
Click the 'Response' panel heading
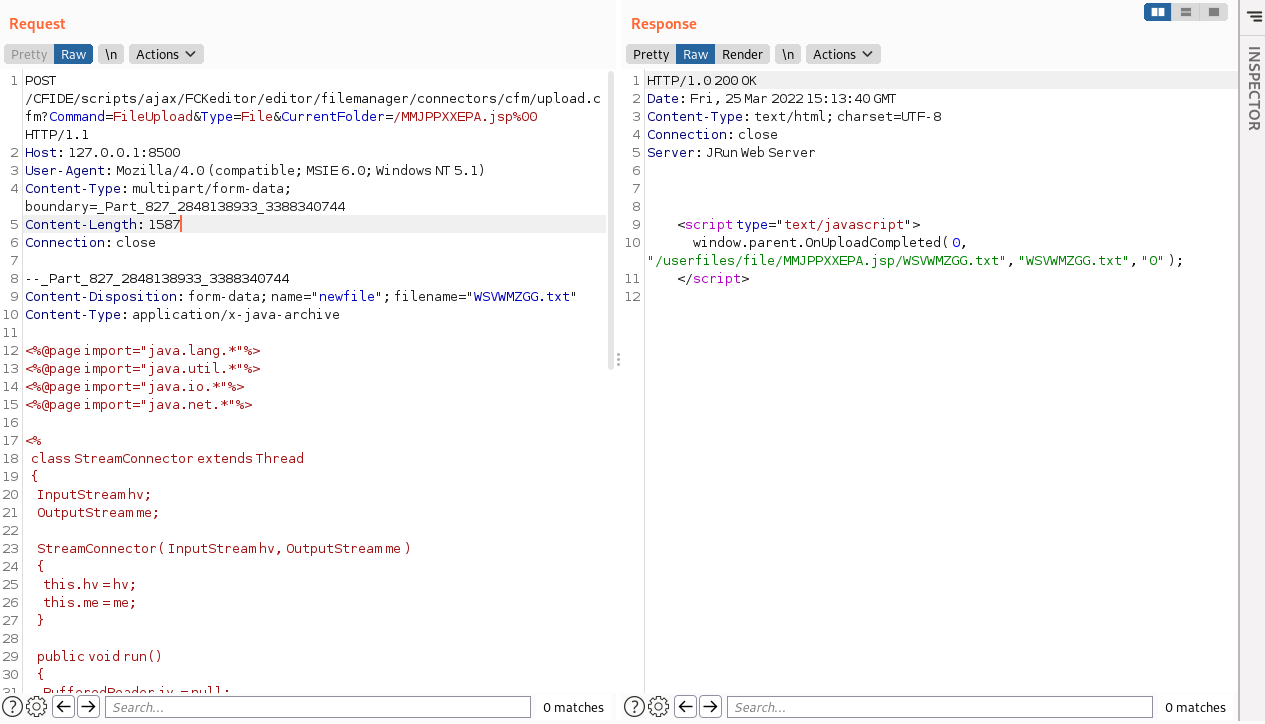(x=664, y=24)
